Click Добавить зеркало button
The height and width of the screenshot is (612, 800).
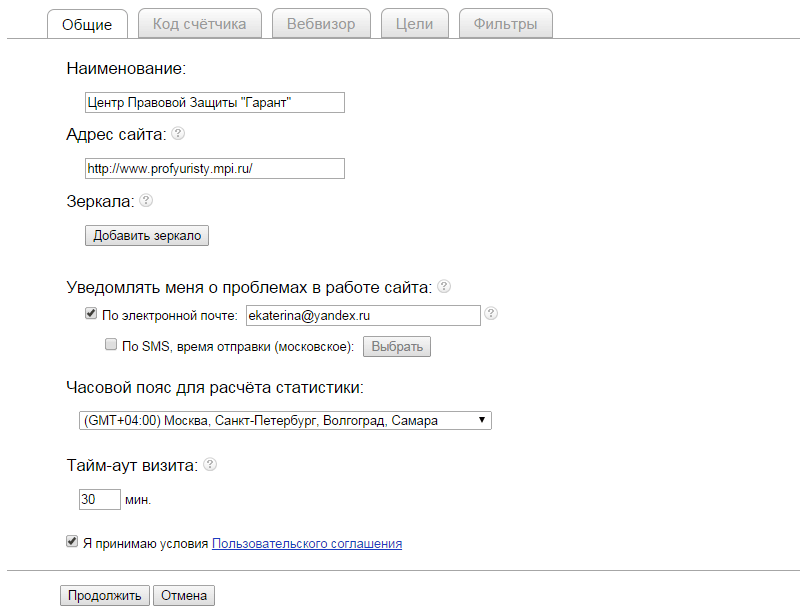(147, 236)
